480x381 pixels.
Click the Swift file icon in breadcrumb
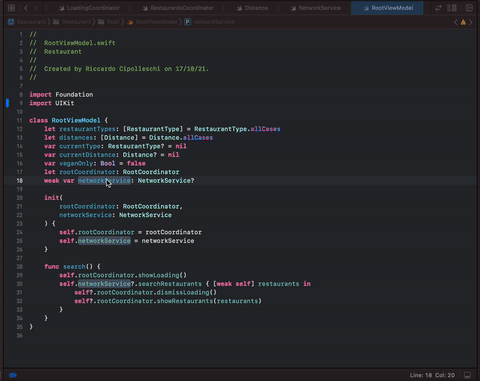tap(130, 22)
